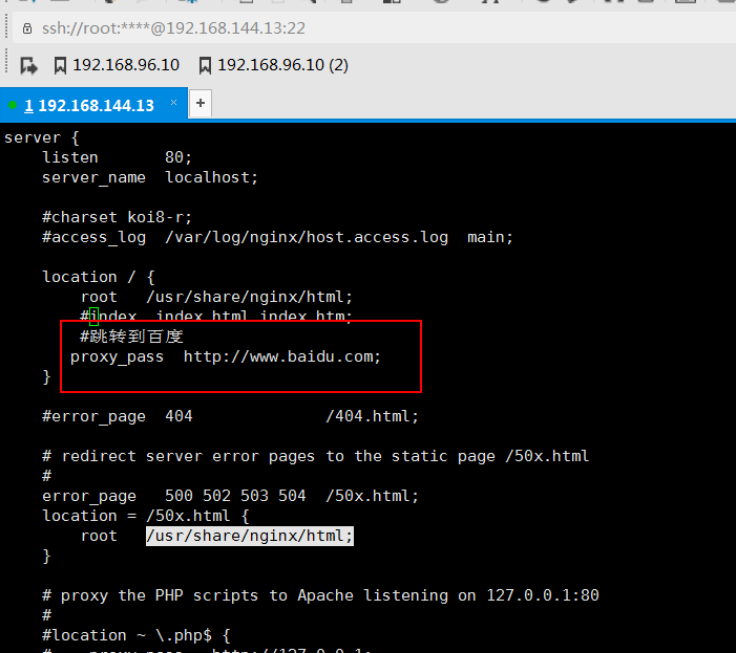Click the '#跳转到百度' comment line

[x=131, y=337]
